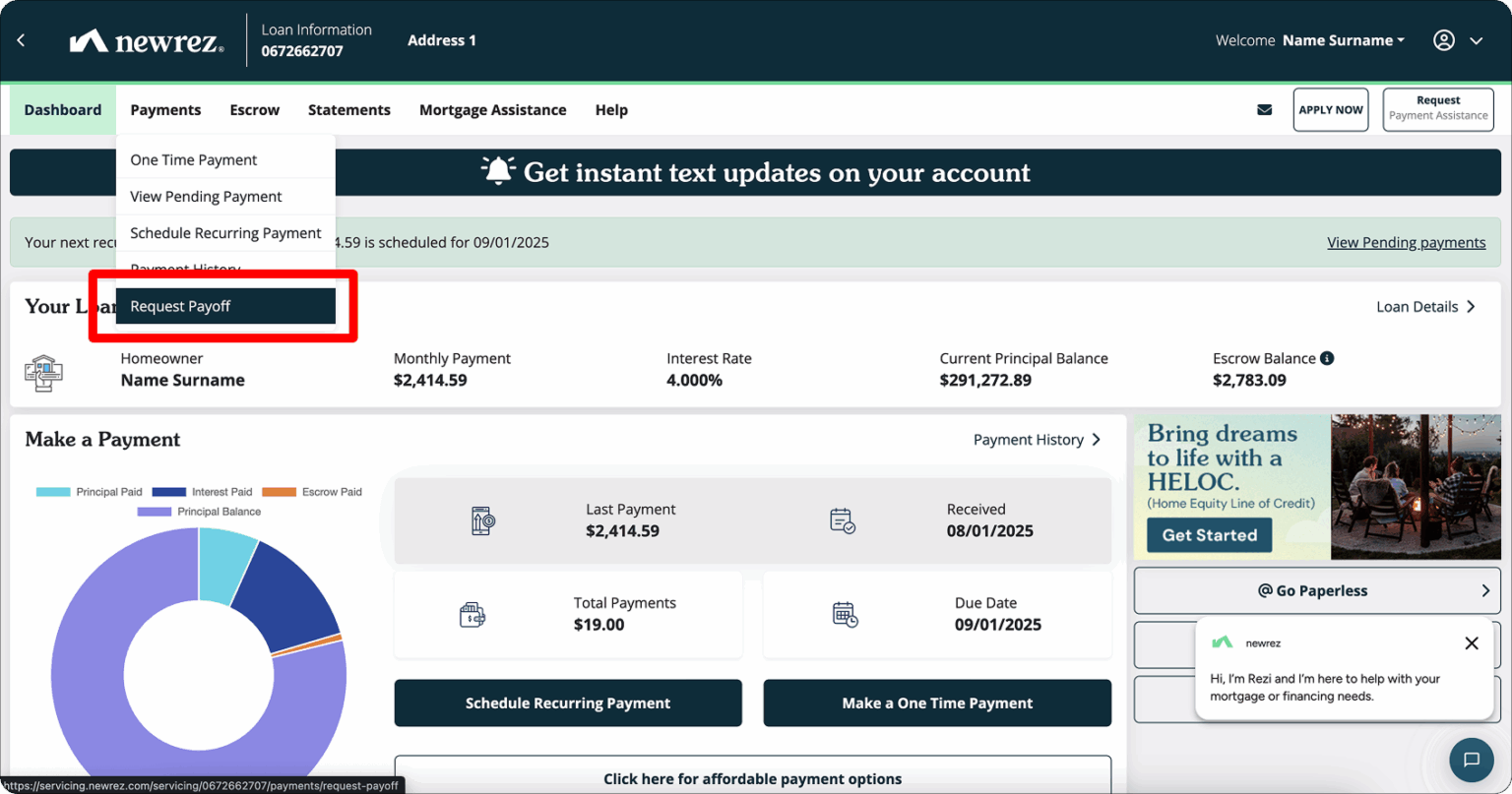Open the Statements menu
The image size is (1512, 794).
(349, 109)
